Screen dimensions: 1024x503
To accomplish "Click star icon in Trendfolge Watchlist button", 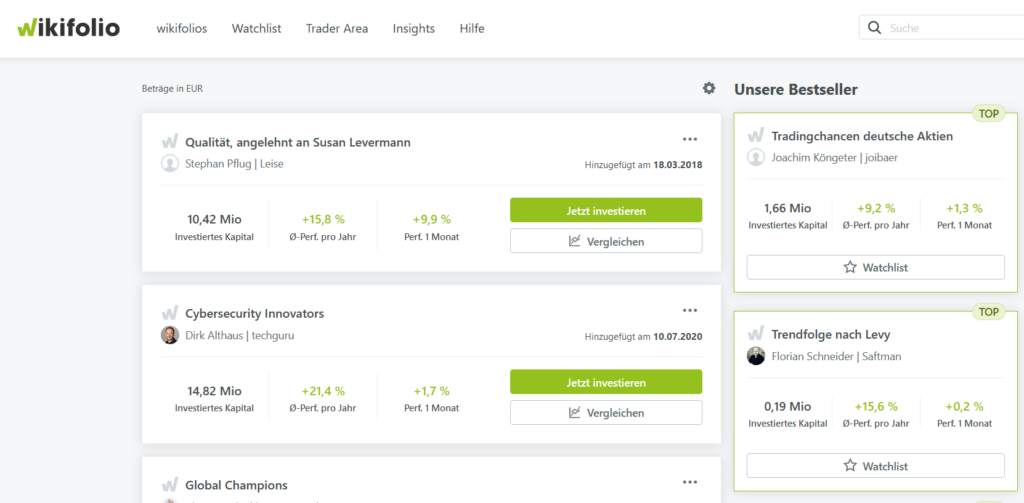I will pos(850,466).
